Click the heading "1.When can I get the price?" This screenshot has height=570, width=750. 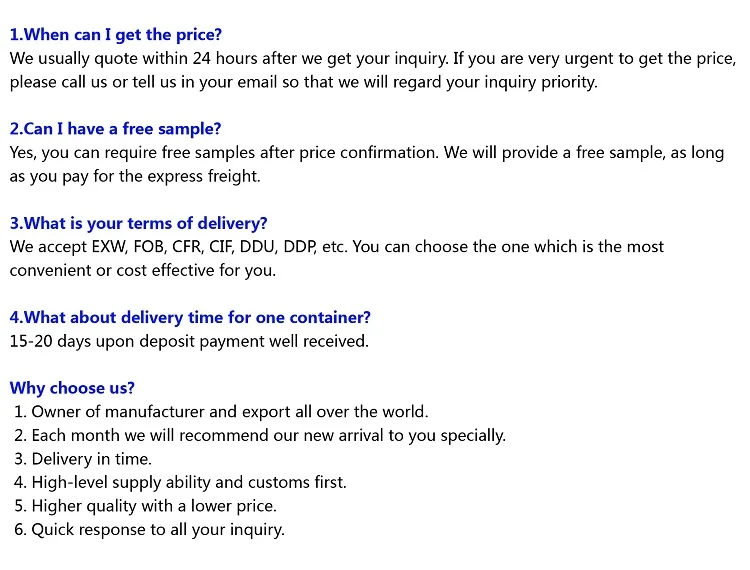click(x=116, y=35)
